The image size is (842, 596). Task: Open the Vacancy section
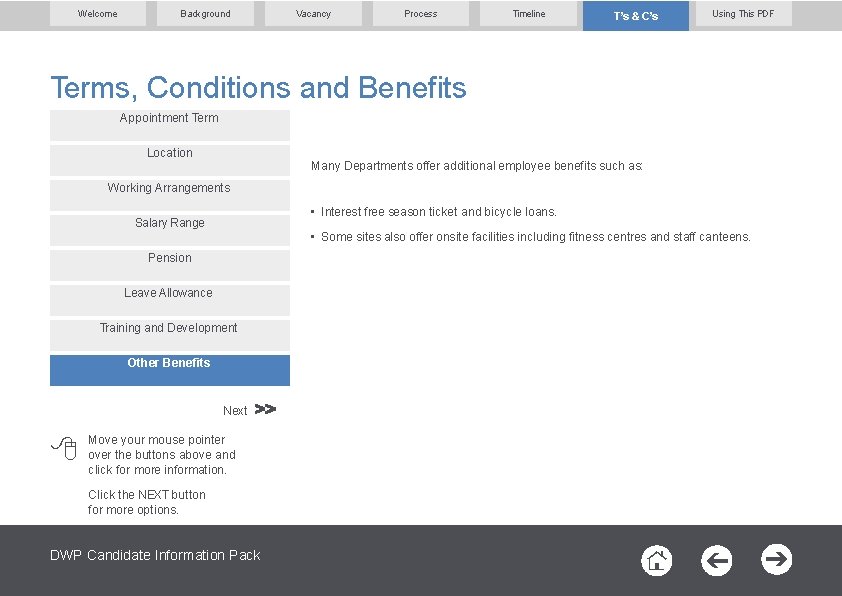(313, 14)
